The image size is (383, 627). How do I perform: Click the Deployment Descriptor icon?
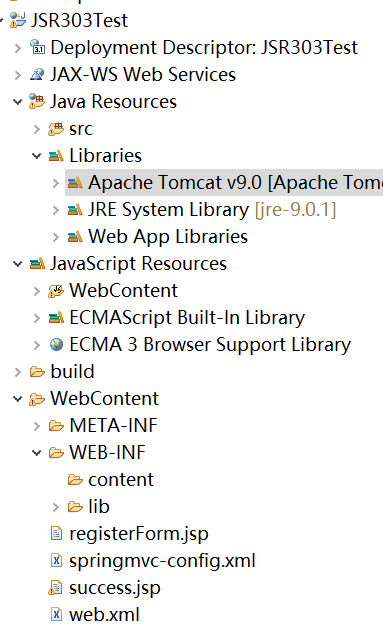coord(37,47)
